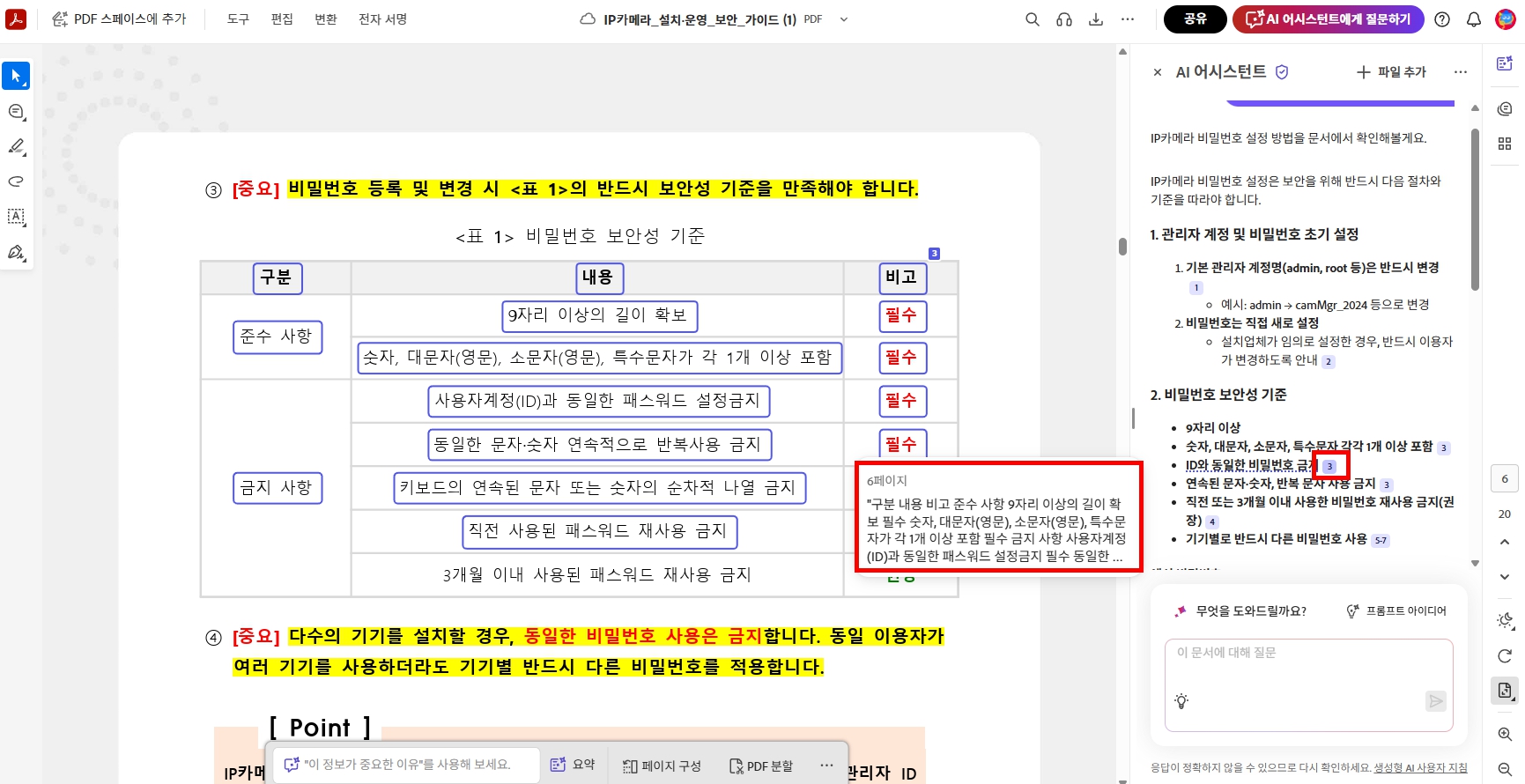Screen dimensions: 1525x784
Task: Zoom in with the plus magnifier
Action: (x=1505, y=734)
